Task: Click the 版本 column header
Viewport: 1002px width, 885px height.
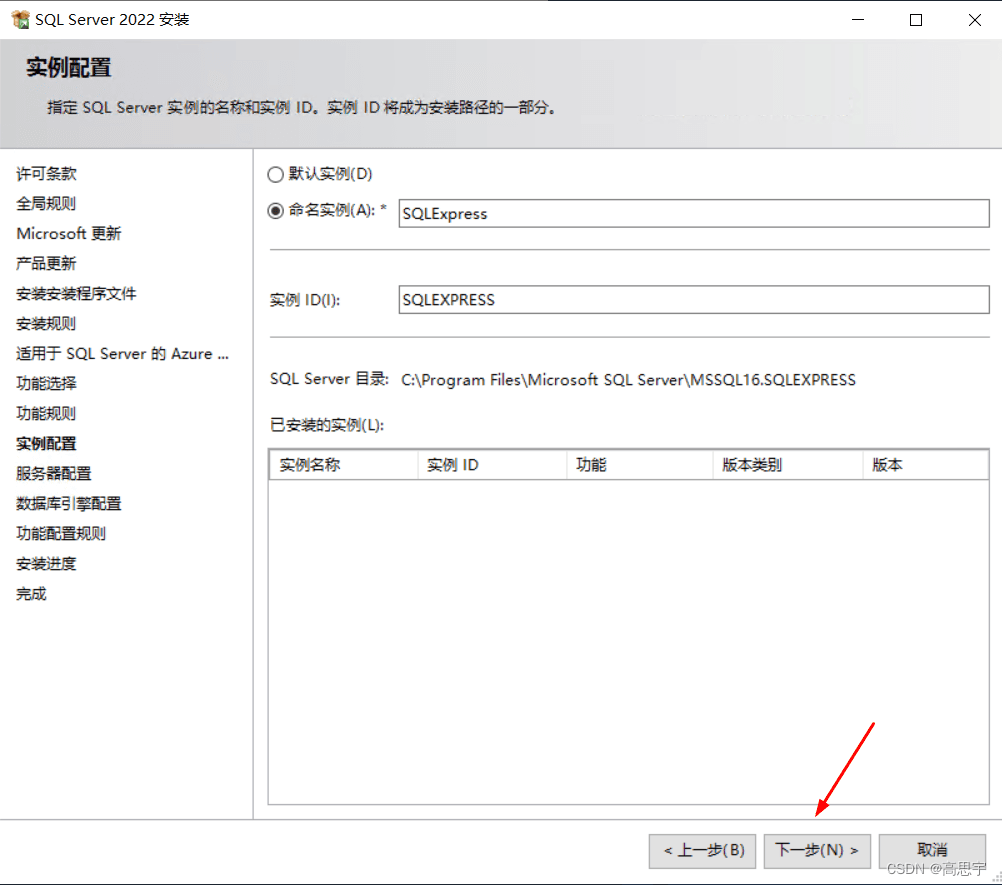Action: click(925, 465)
